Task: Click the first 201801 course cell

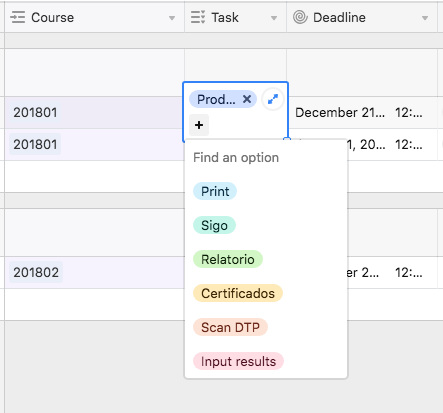Action: [94, 113]
